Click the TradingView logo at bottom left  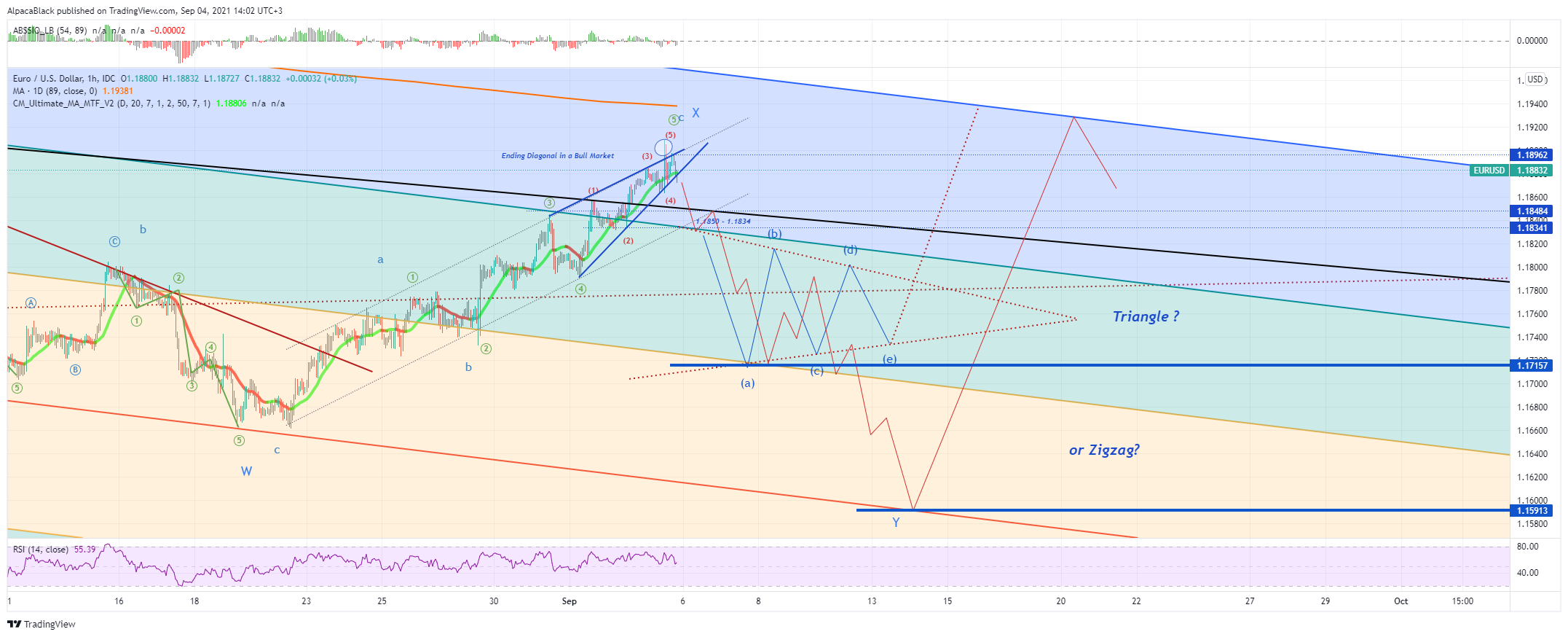click(42, 624)
